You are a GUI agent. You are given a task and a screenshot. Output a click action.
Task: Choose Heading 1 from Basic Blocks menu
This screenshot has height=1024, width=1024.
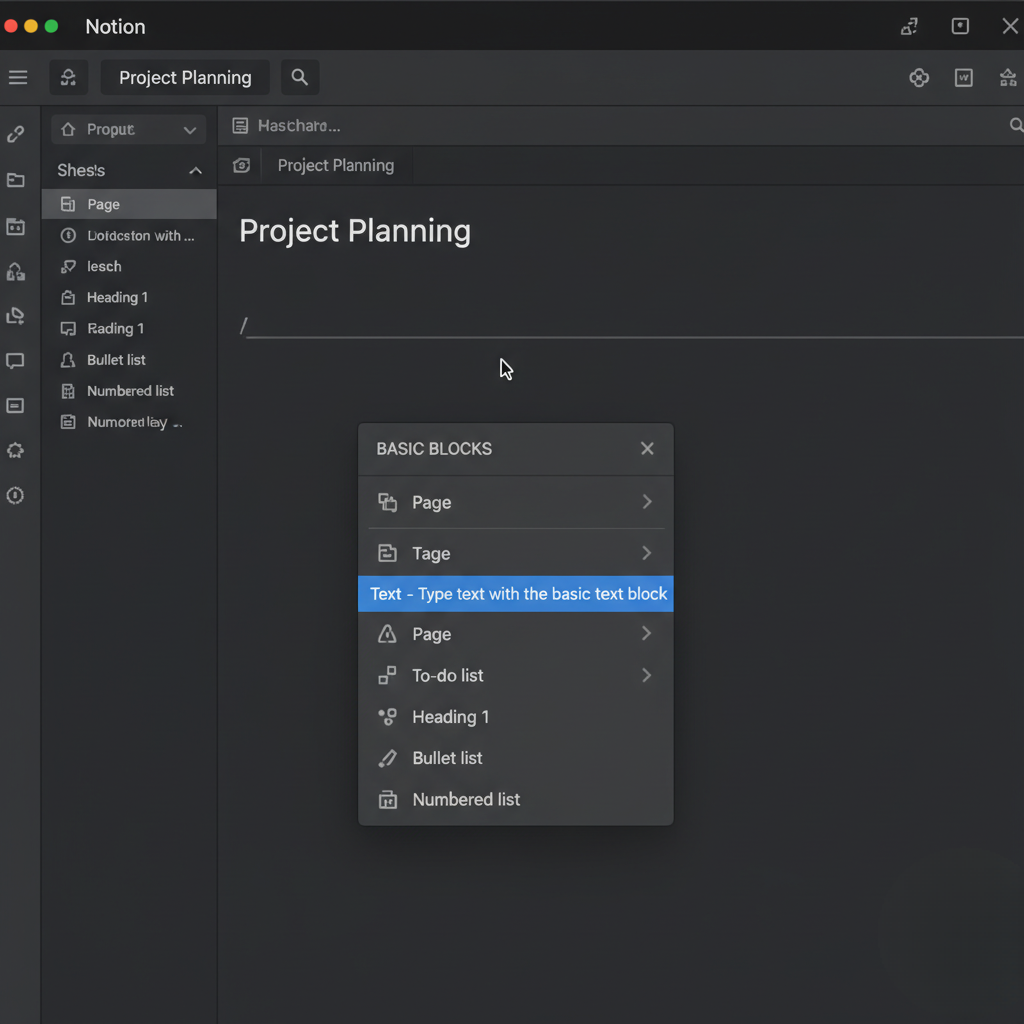coord(450,717)
